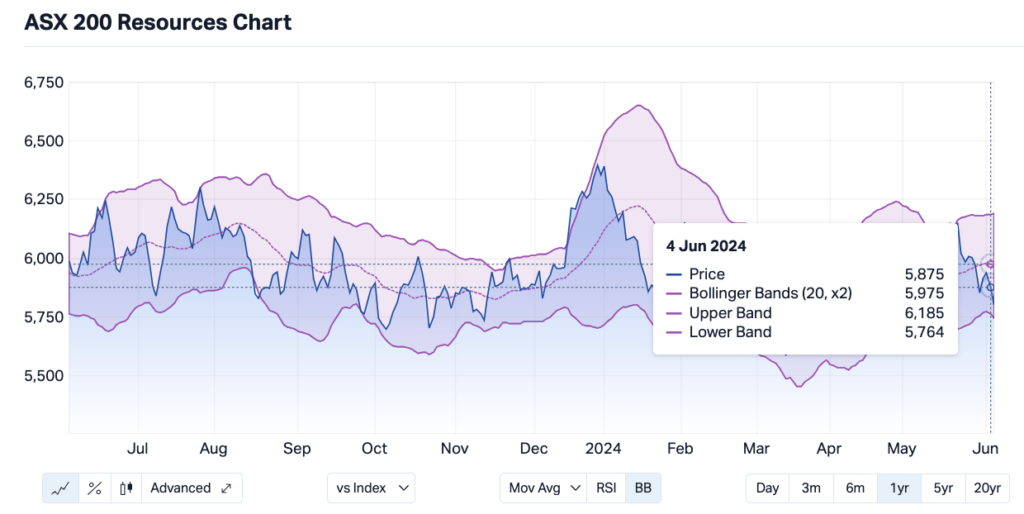The image size is (1024, 514).
Task: Click the Upper Band value 6,185
Action: [x=924, y=313]
